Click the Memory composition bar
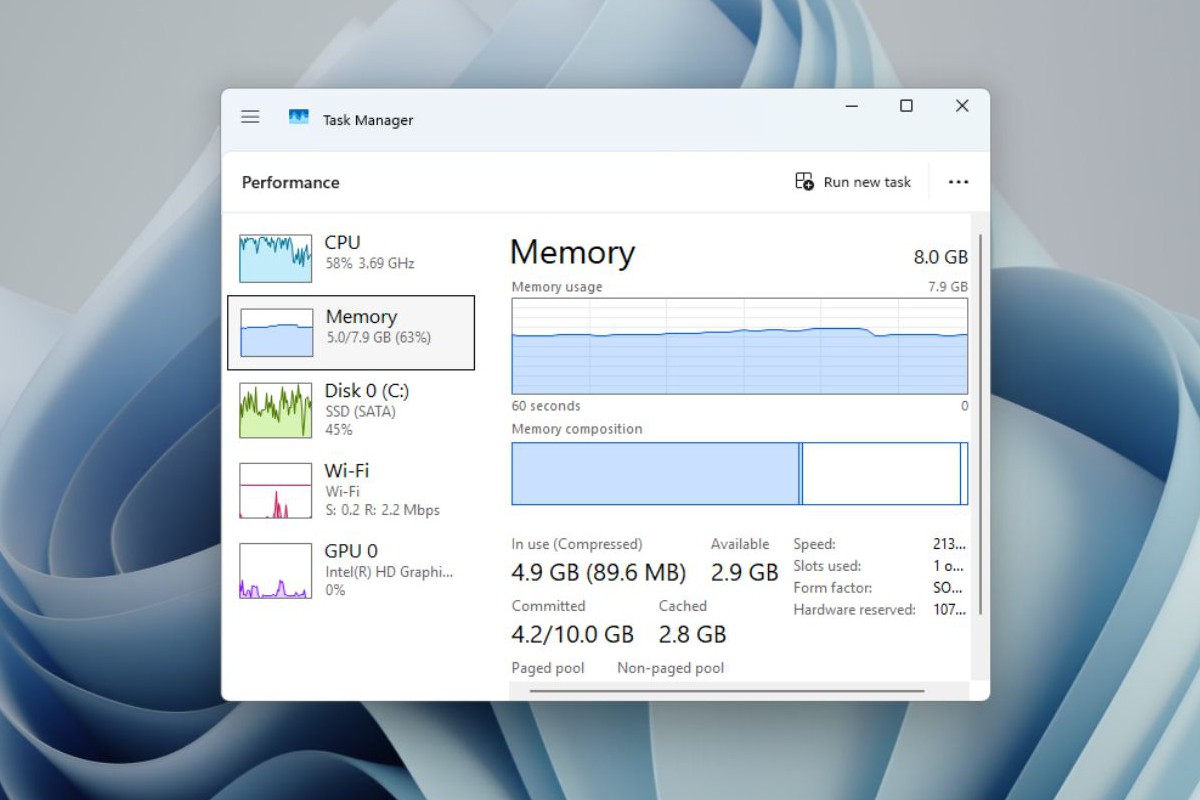 pyautogui.click(x=739, y=474)
